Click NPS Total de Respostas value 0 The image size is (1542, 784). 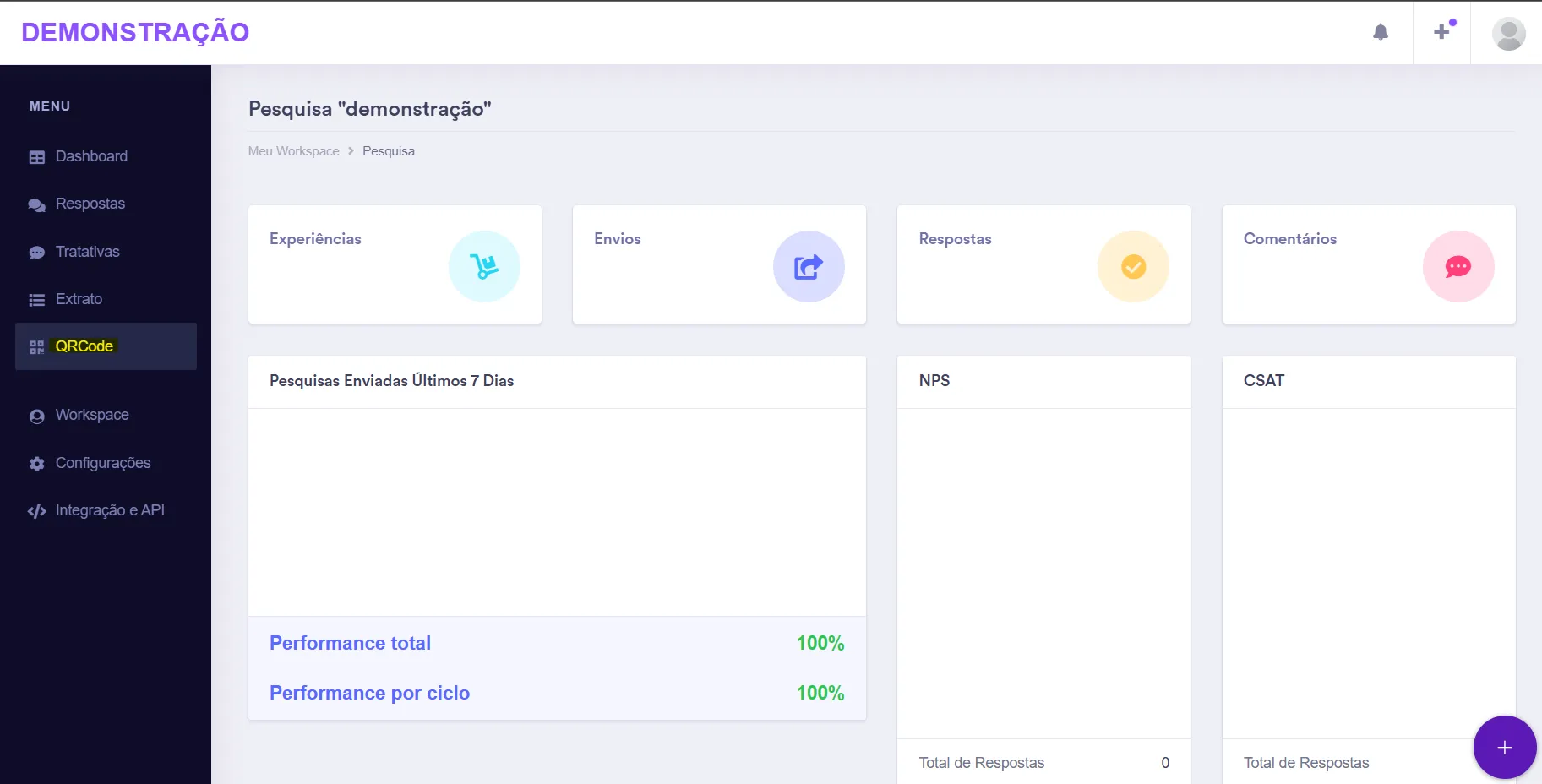coord(1165,763)
